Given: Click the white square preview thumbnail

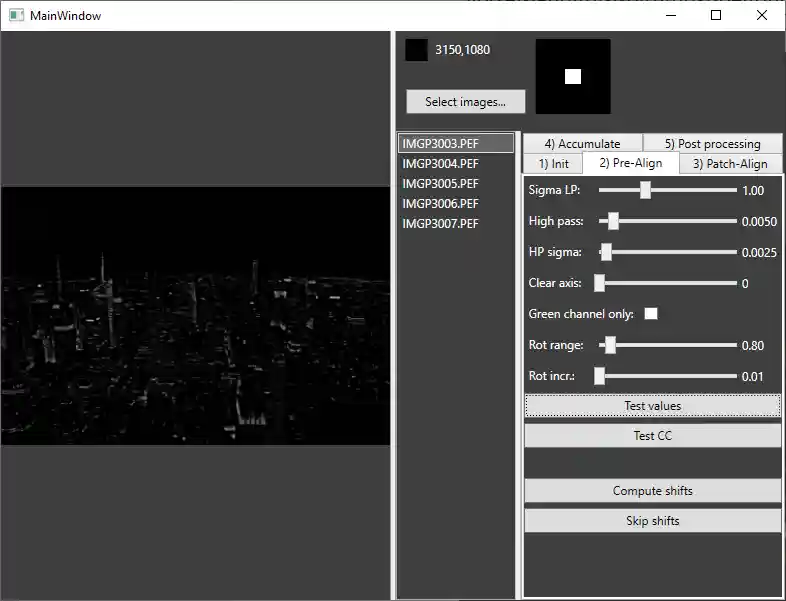Looking at the screenshot, I should coord(573,77).
